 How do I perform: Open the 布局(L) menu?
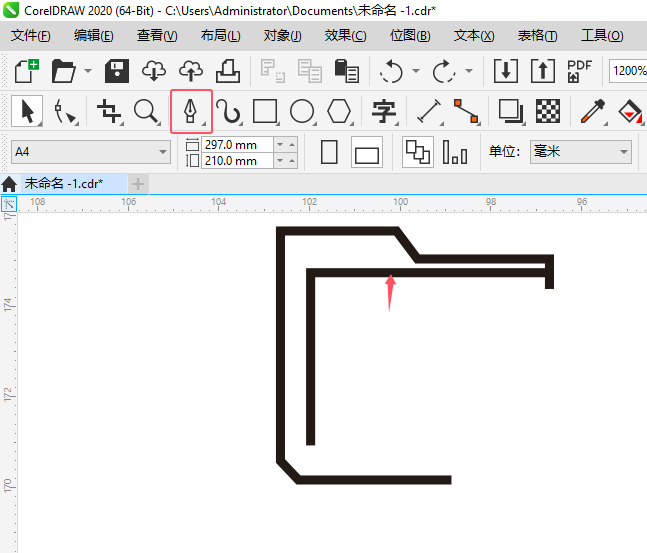(x=220, y=36)
